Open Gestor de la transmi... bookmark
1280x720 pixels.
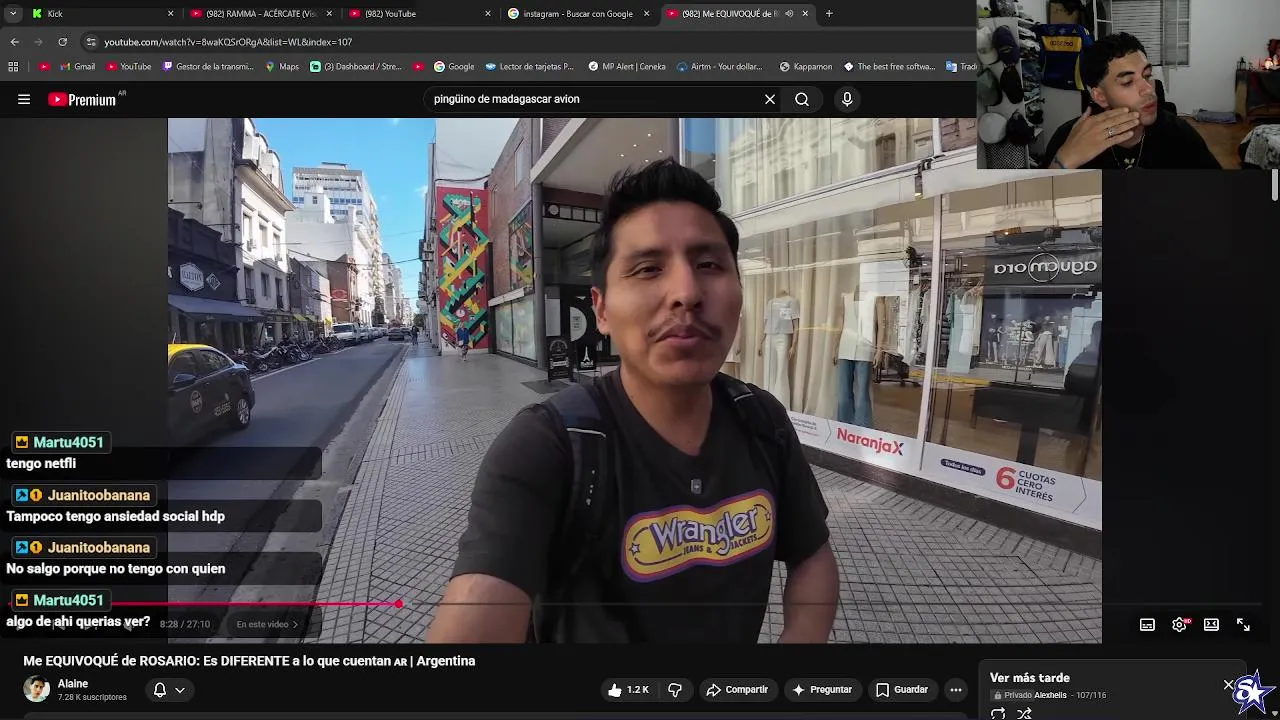(x=208, y=67)
